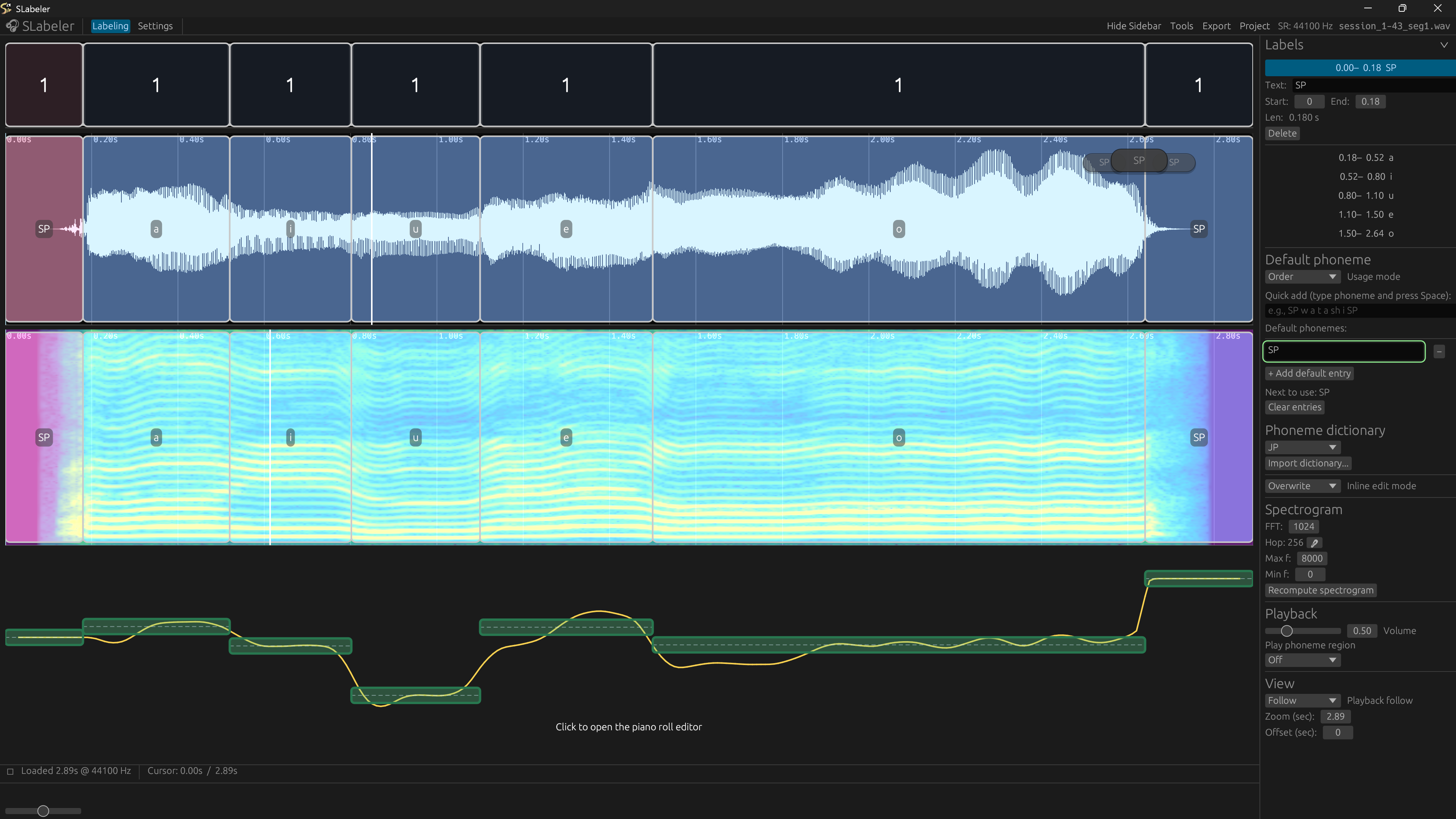Click the status bar square icon
Viewport: 1456px width, 819px height.
[10, 771]
